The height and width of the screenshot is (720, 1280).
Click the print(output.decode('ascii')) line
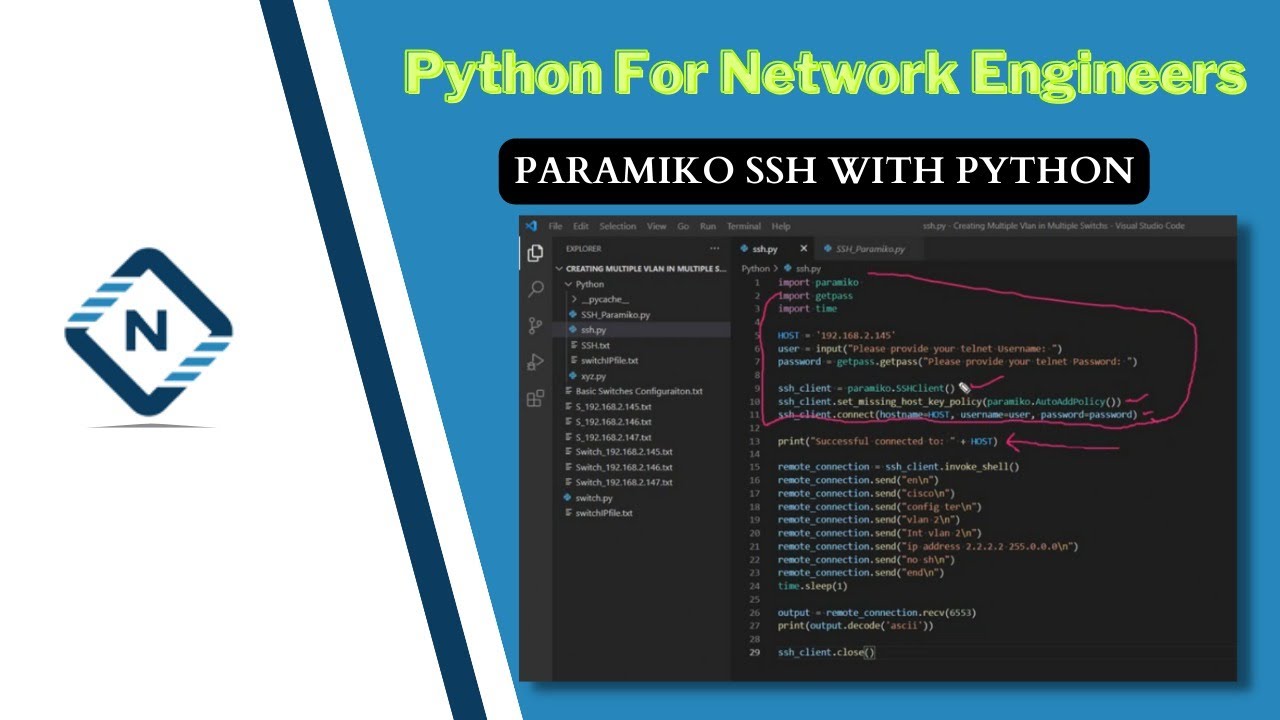(x=855, y=626)
